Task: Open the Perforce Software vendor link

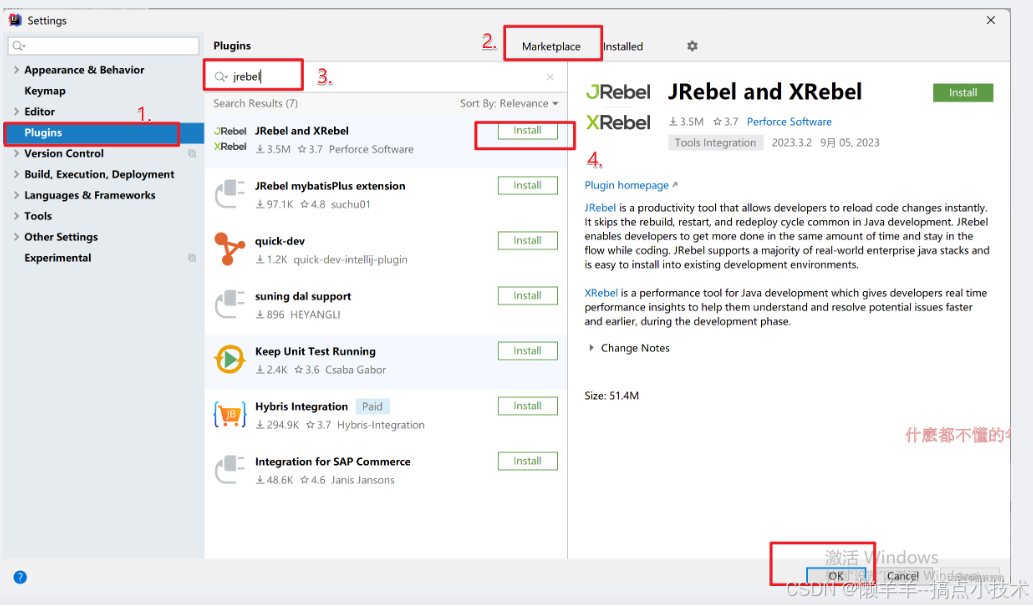Action: click(x=789, y=122)
